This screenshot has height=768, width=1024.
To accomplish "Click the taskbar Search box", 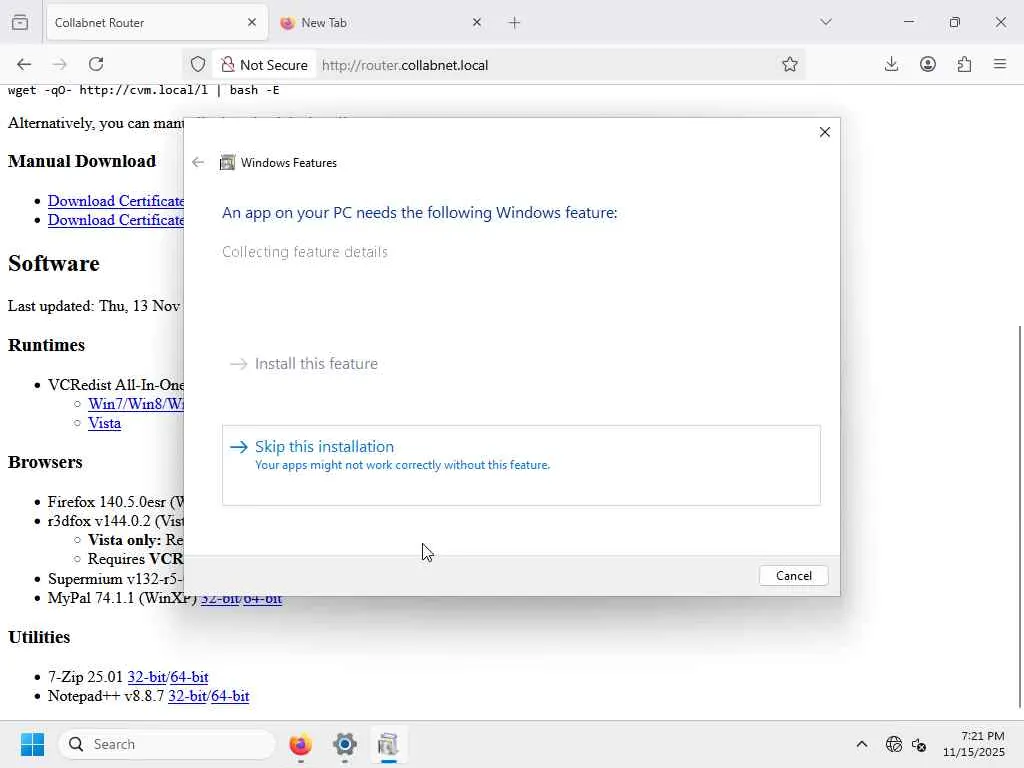I will (x=167, y=744).
